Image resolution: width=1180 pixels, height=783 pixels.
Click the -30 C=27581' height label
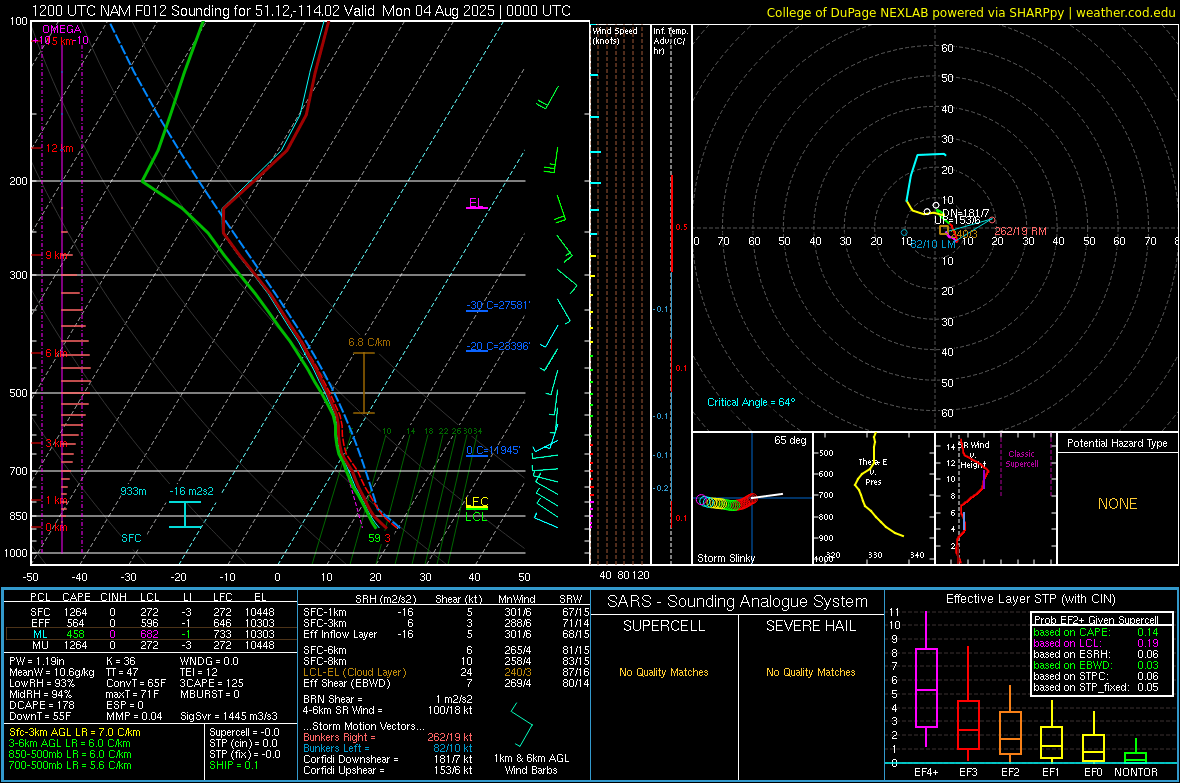click(x=497, y=305)
